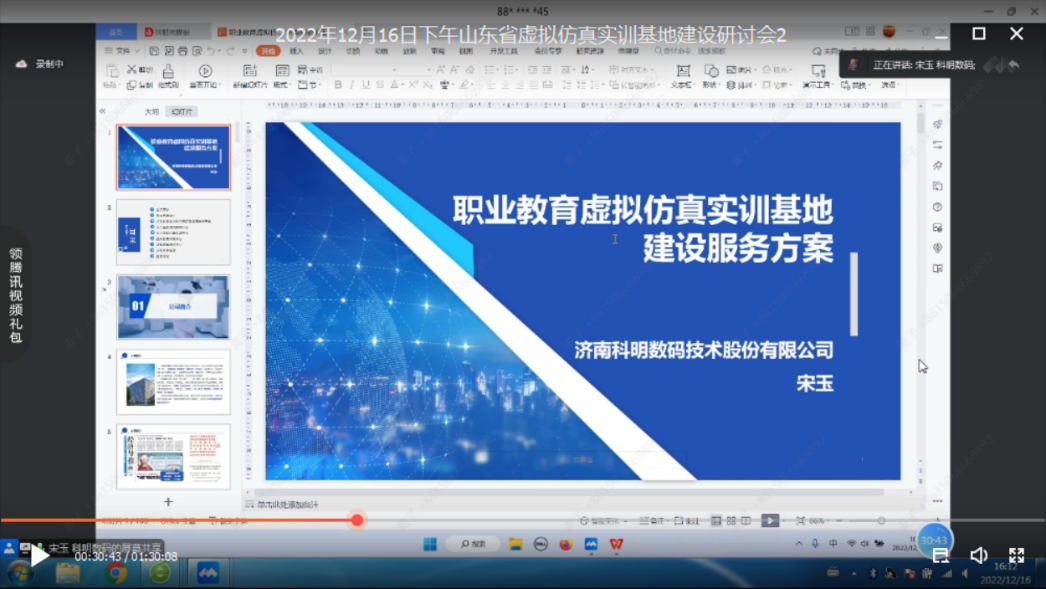This screenshot has width=1046, height=589.
Task: Click the notes field 单击此处添加备注
Action: pos(288,504)
